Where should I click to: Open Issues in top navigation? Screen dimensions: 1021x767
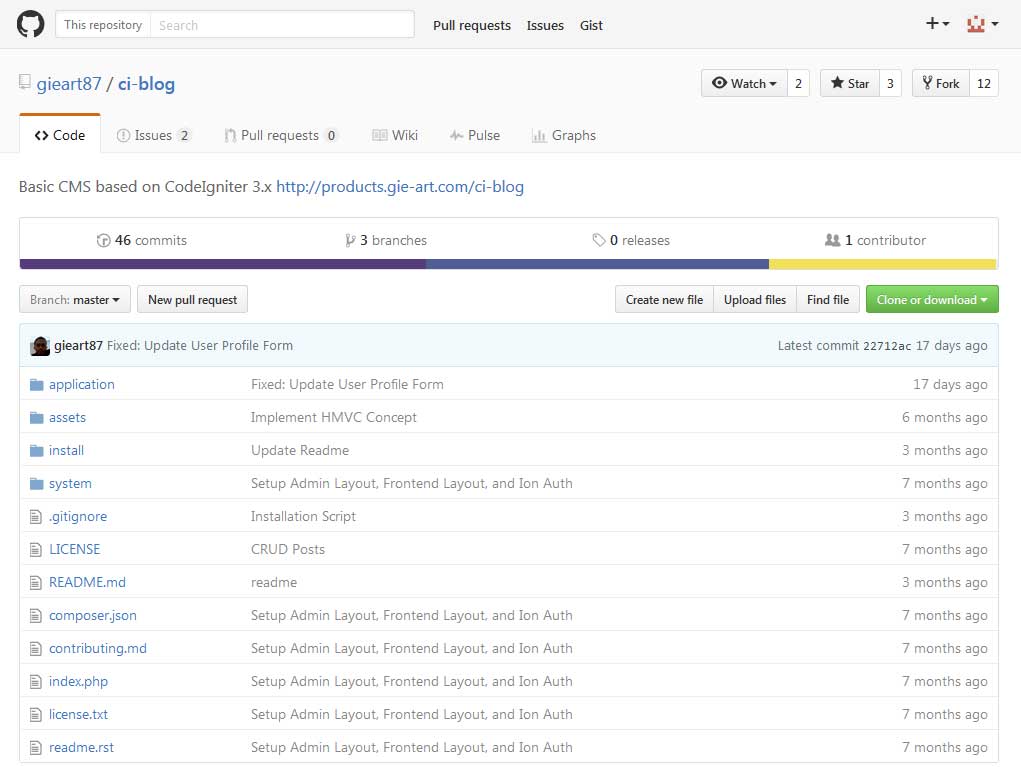[545, 25]
